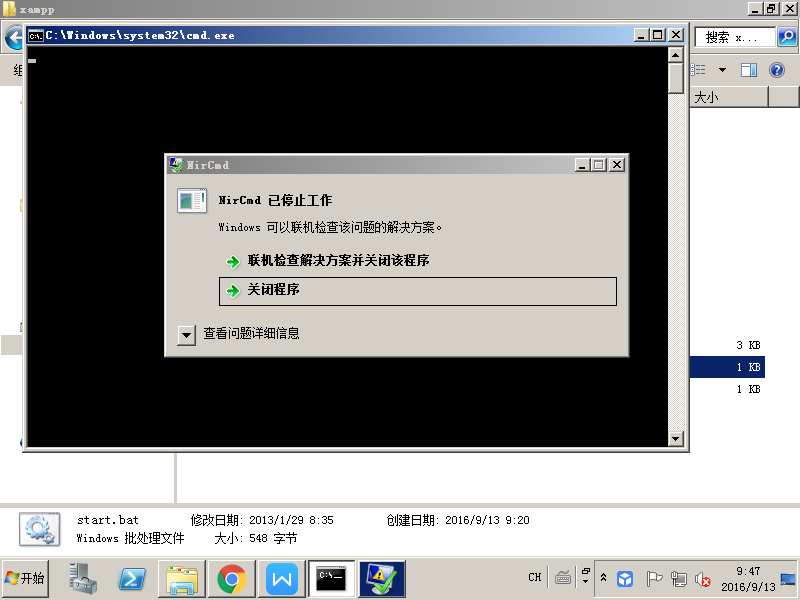Image resolution: width=800 pixels, height=600 pixels.
Task: Open Server Manager from the taskbar
Action: pos(83,579)
